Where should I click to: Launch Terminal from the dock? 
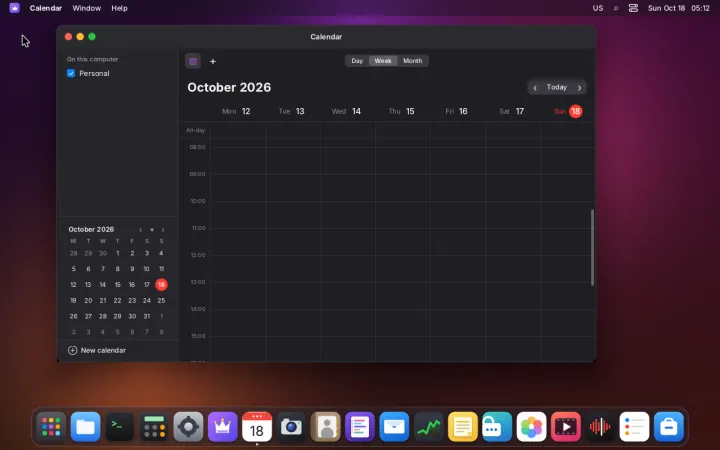[x=120, y=427]
